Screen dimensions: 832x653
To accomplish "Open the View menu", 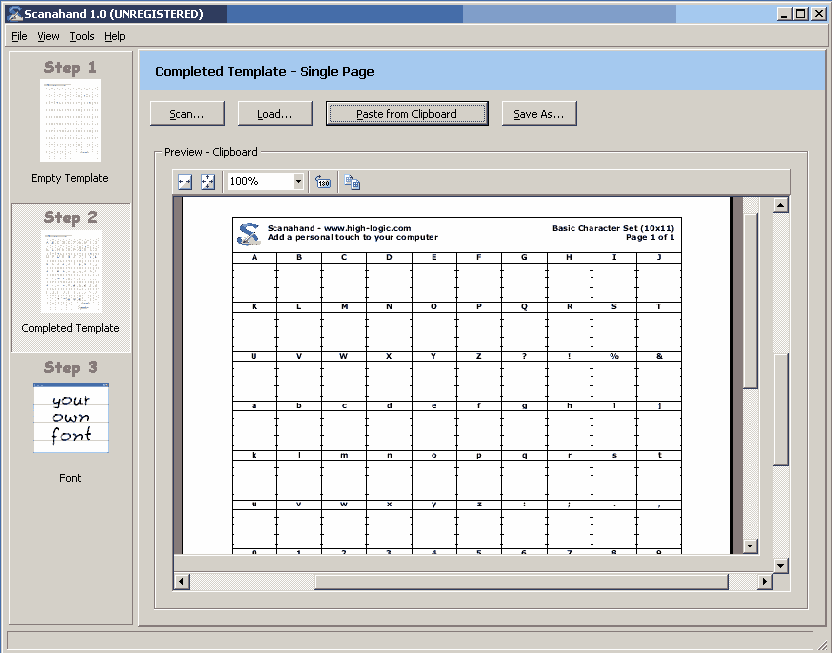I will click(48, 36).
